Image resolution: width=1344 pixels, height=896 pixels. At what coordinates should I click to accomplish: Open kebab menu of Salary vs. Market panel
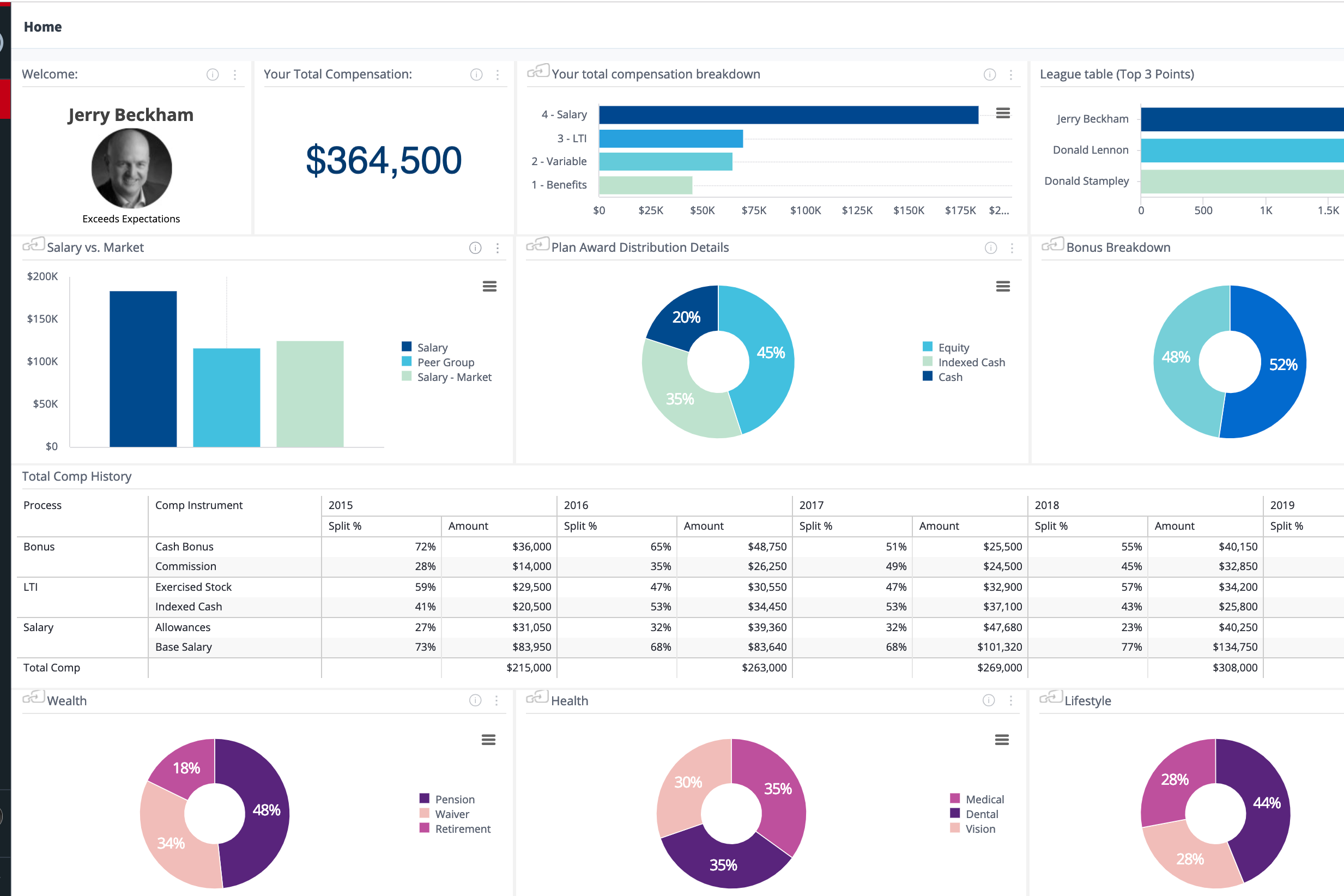tap(498, 248)
